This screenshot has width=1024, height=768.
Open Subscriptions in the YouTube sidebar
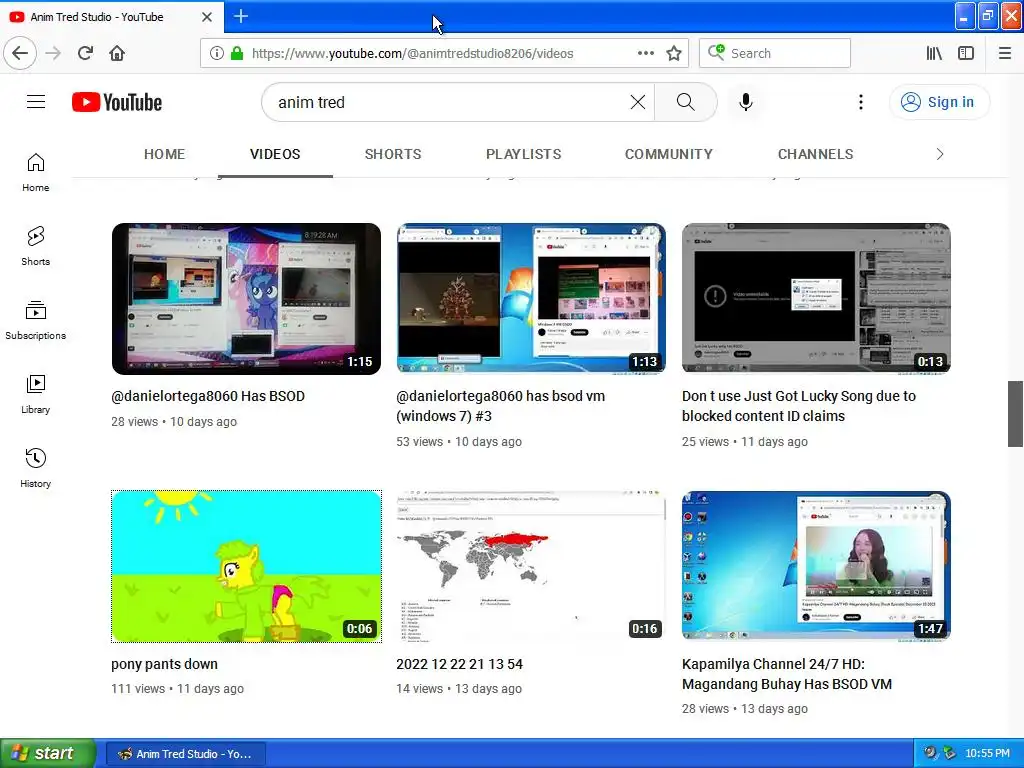[35, 320]
